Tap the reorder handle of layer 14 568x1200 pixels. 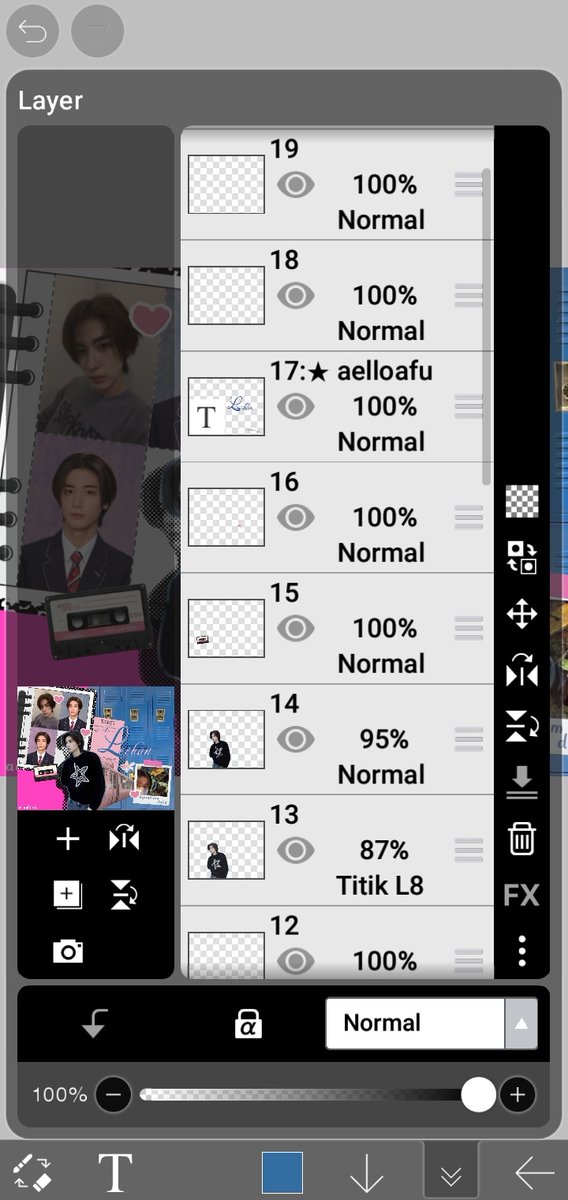[x=468, y=739]
